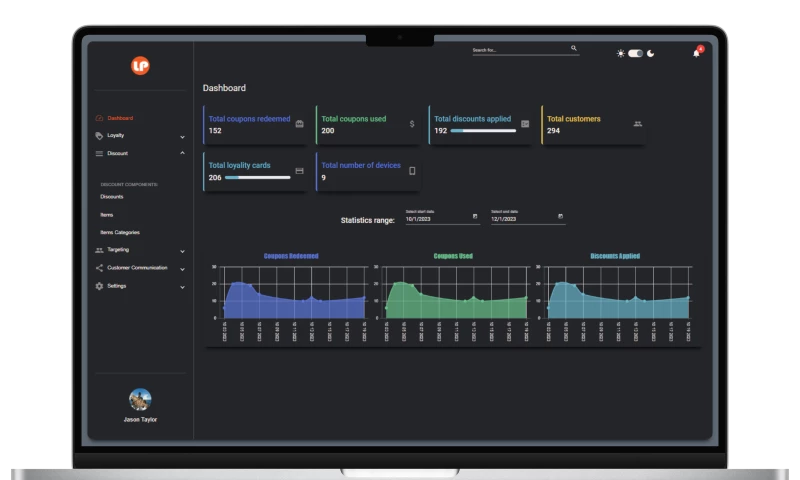The image size is (800, 480).
Task: Click the Total loyalty cards progress bar
Action: pos(256,178)
